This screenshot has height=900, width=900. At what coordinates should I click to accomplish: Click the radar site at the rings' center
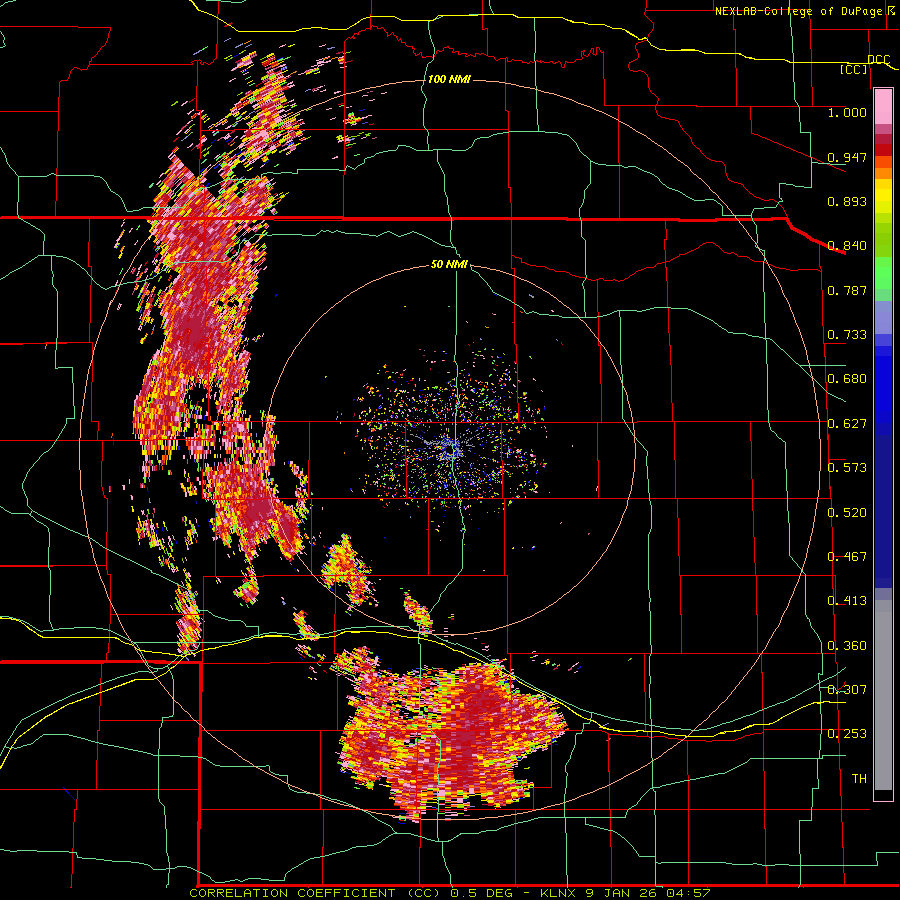tap(453, 451)
